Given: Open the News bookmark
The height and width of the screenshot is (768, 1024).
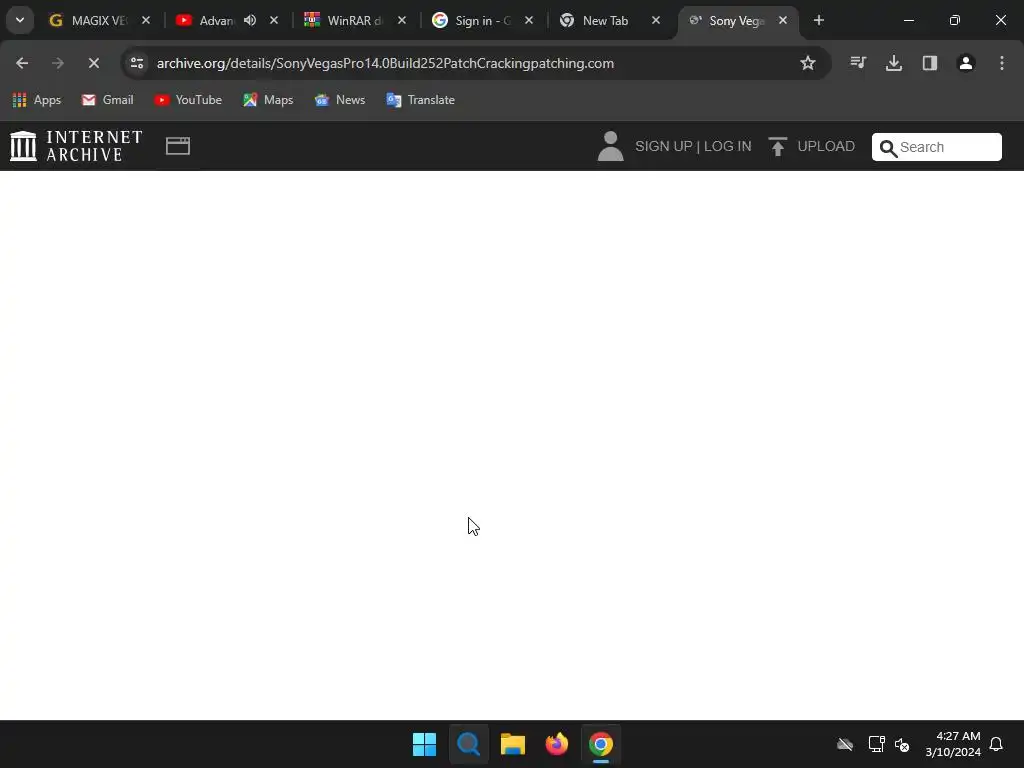Looking at the screenshot, I should [340, 100].
